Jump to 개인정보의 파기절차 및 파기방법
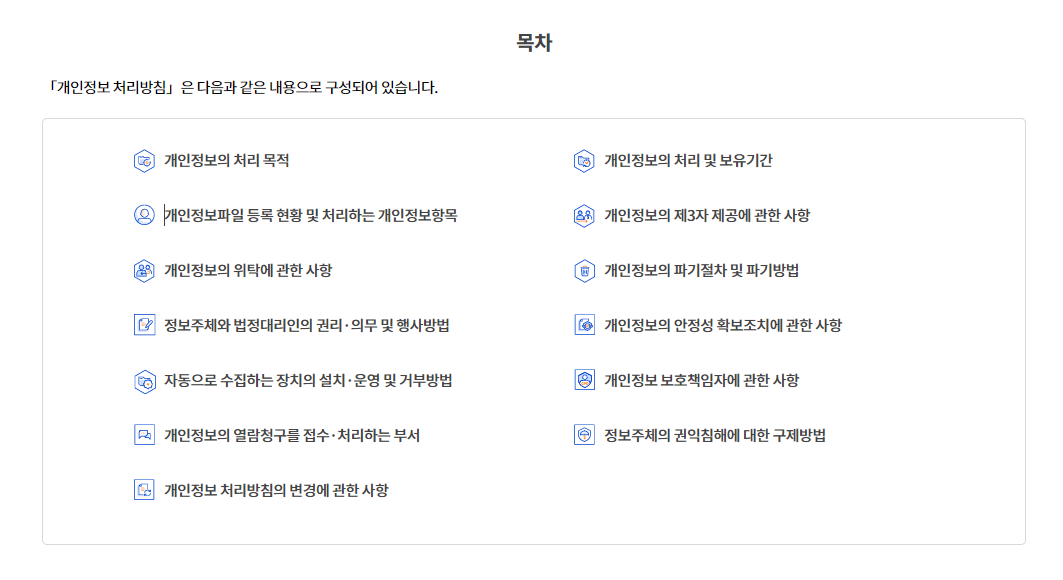 (x=702, y=270)
